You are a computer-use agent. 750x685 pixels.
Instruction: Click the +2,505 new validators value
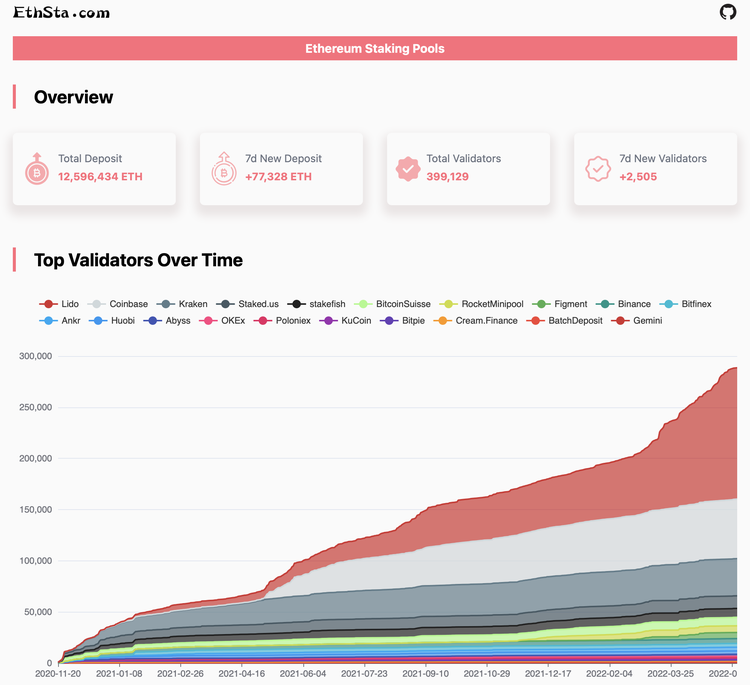click(x=638, y=177)
